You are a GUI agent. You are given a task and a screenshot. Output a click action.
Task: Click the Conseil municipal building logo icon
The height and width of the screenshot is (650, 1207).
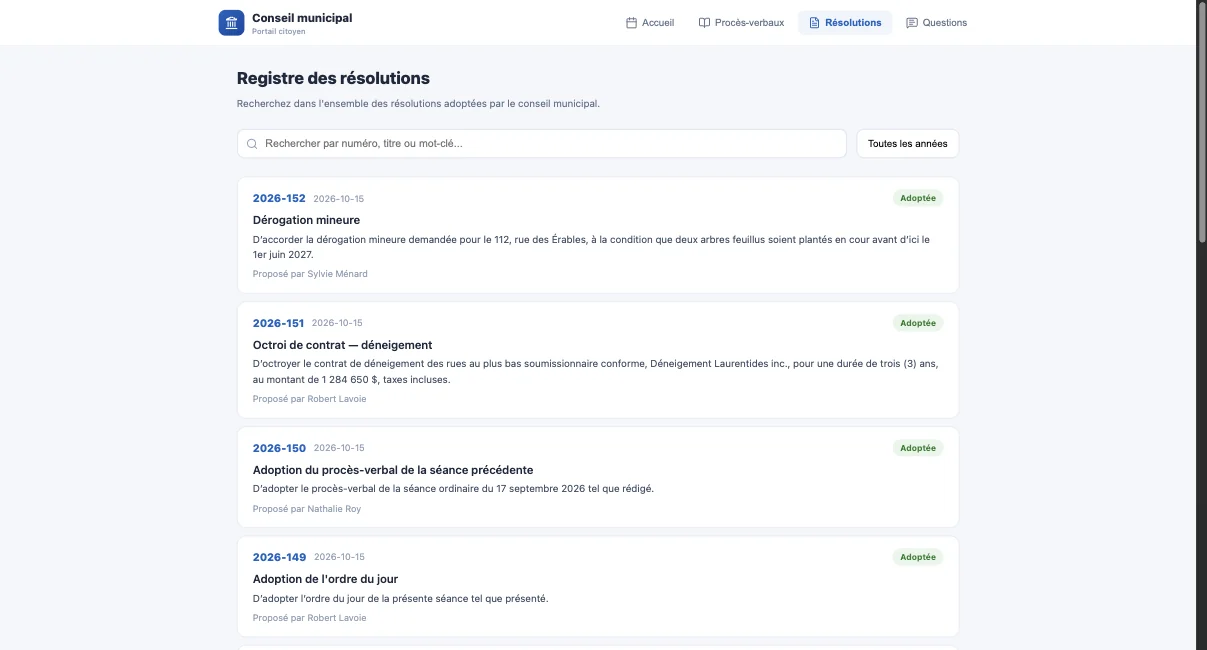point(231,23)
